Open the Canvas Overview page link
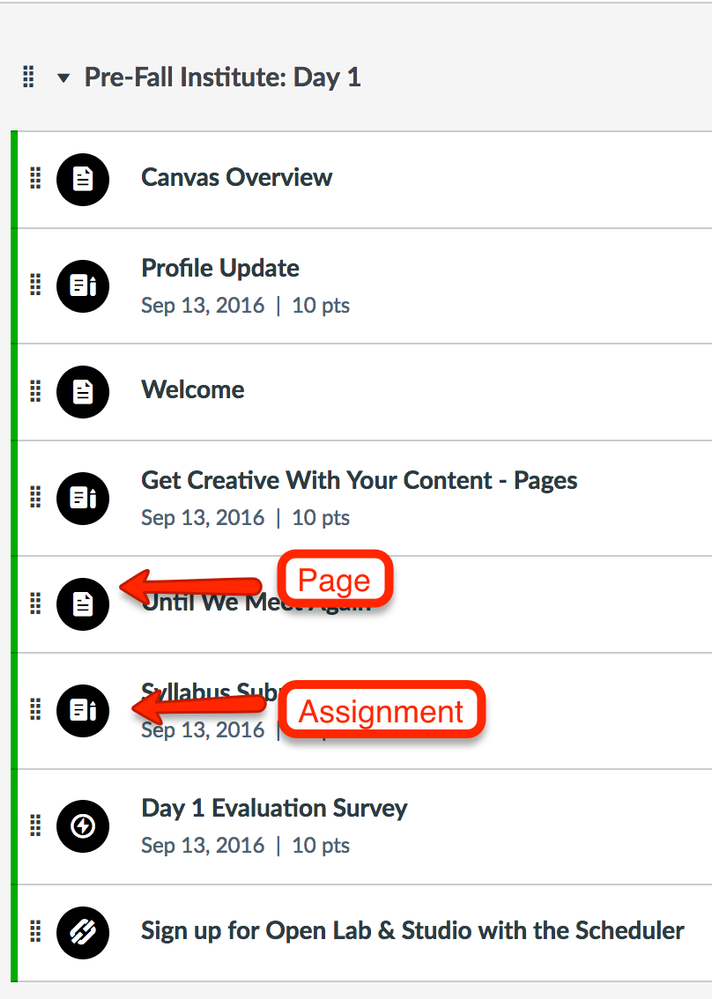This screenshot has height=999, width=712. click(236, 177)
